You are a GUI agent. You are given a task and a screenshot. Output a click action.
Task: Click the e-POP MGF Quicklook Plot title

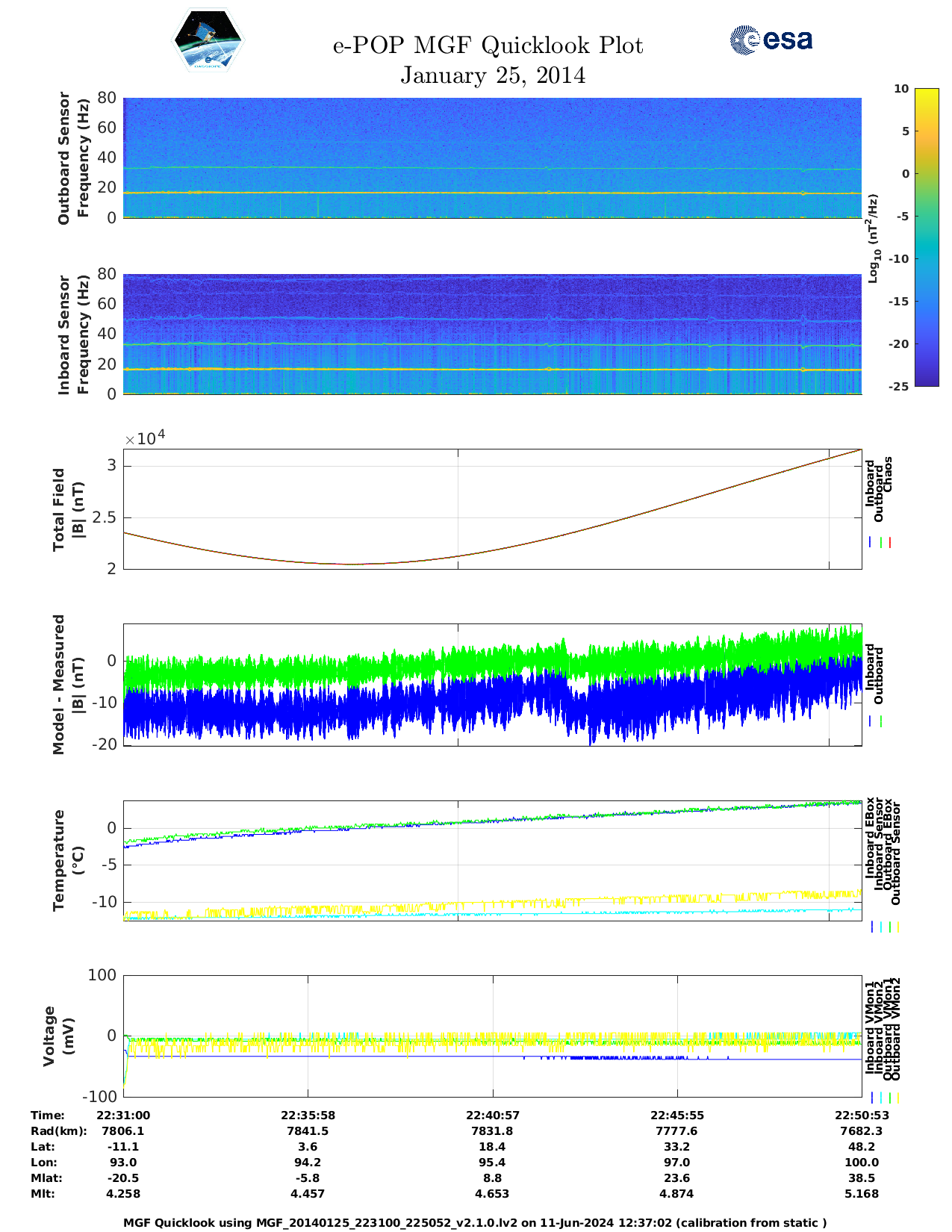pos(488,46)
